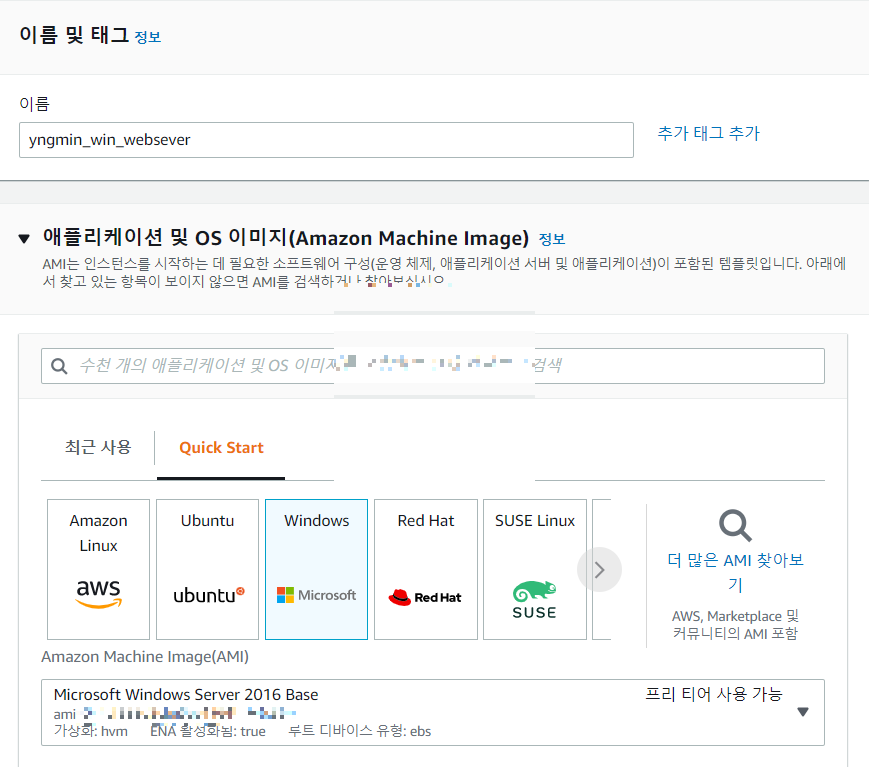Click the magnifier icon in the AMI search box
The image size is (869, 767).
(59, 366)
